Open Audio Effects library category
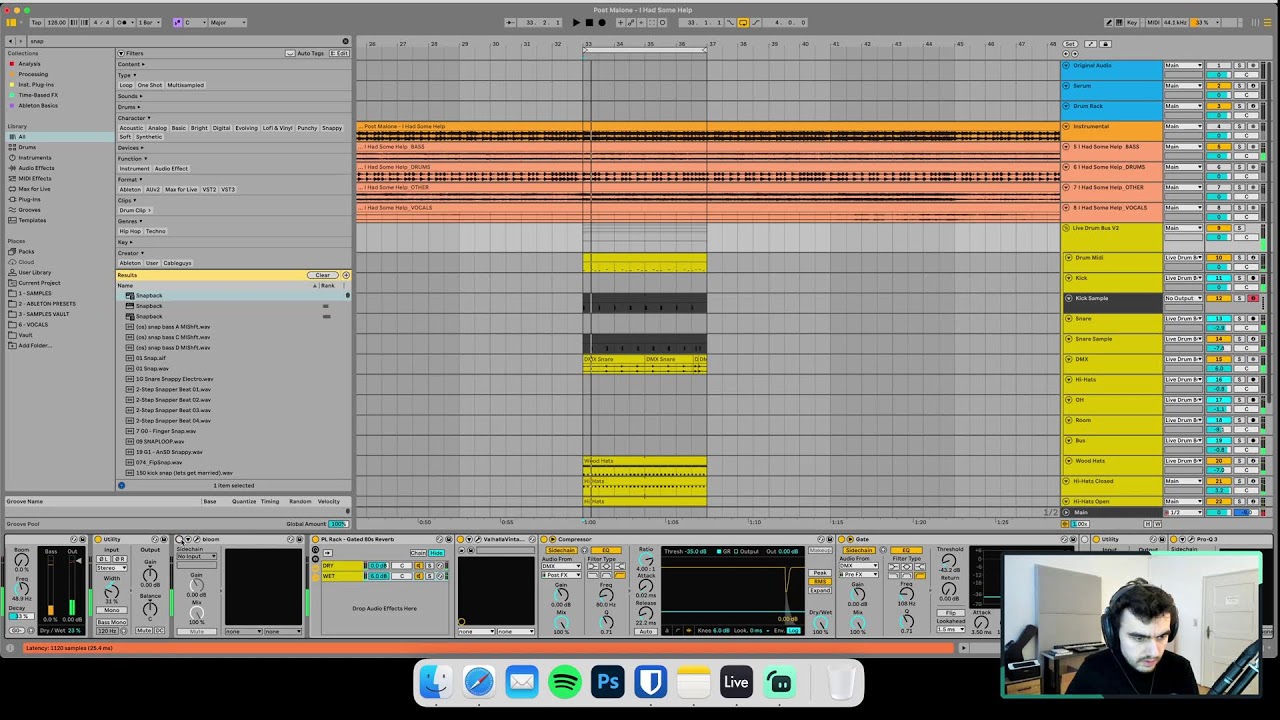Screen dimensions: 1280x720 (x=36, y=168)
